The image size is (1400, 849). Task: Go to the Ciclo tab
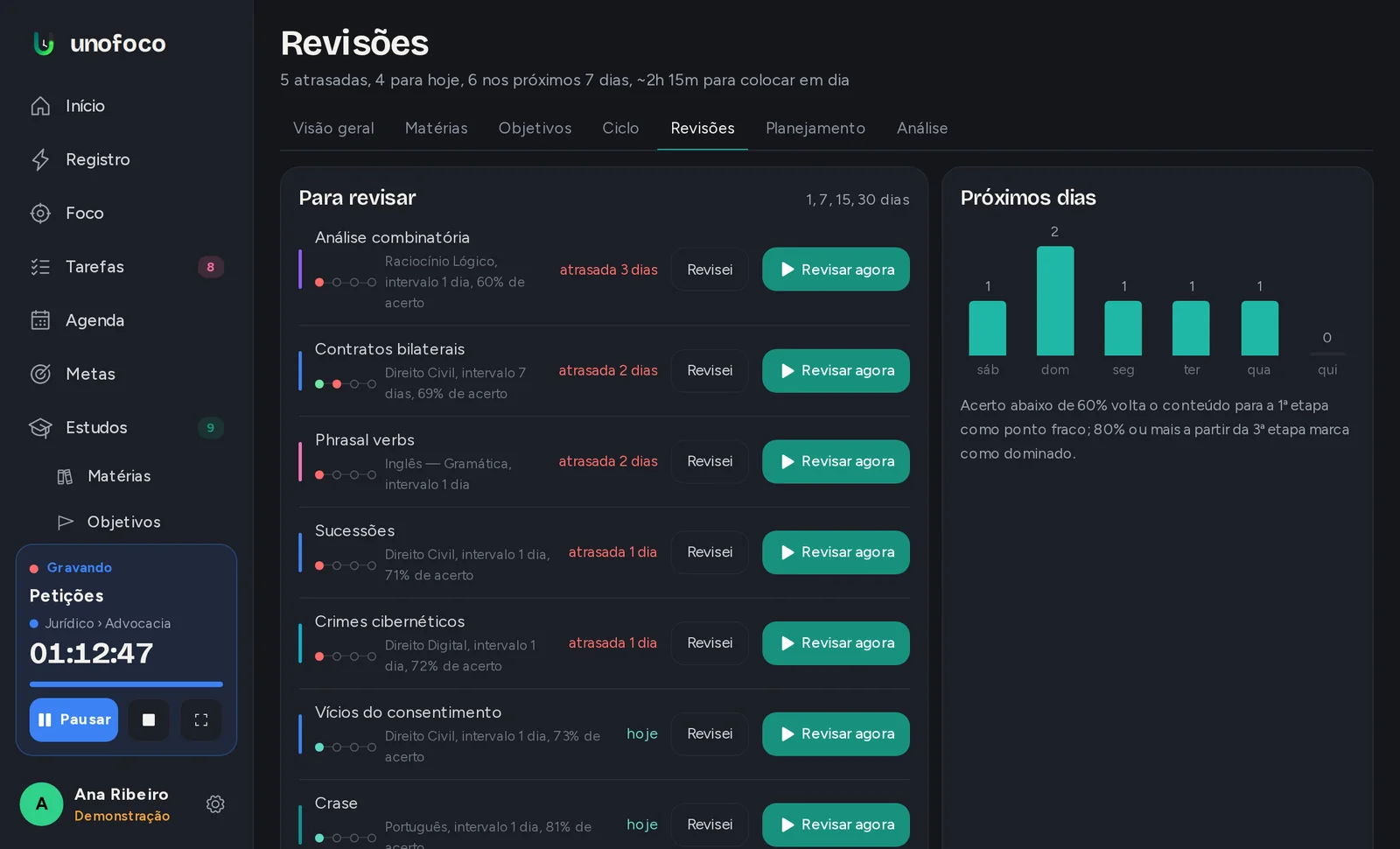620,128
